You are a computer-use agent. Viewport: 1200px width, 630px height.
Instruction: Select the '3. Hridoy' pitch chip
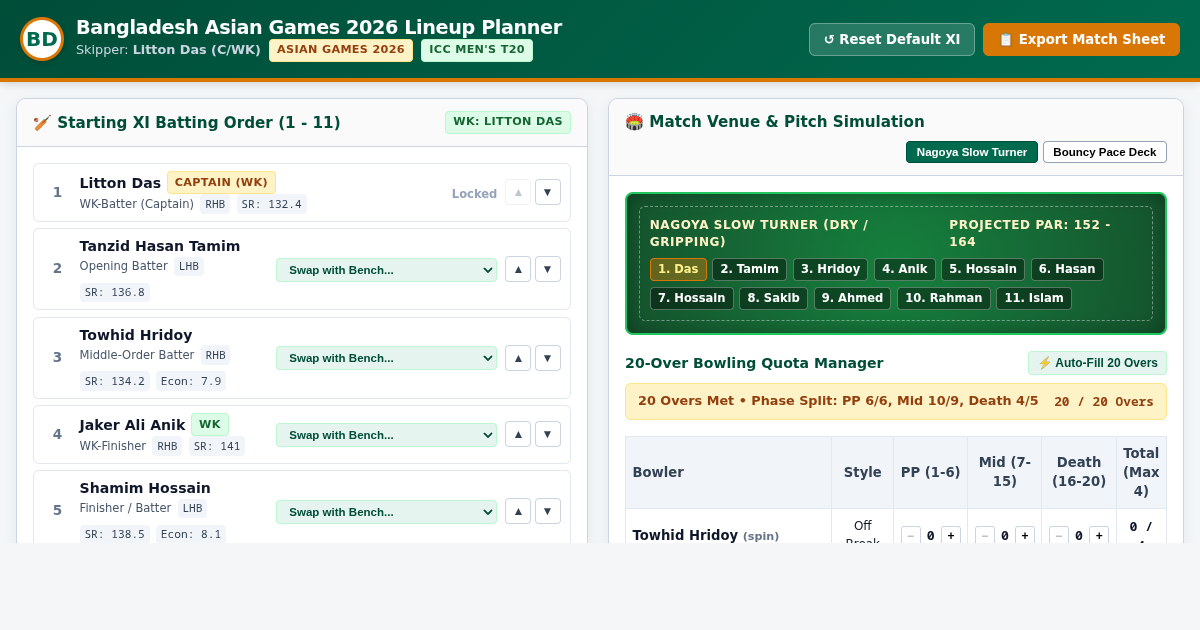click(x=830, y=269)
